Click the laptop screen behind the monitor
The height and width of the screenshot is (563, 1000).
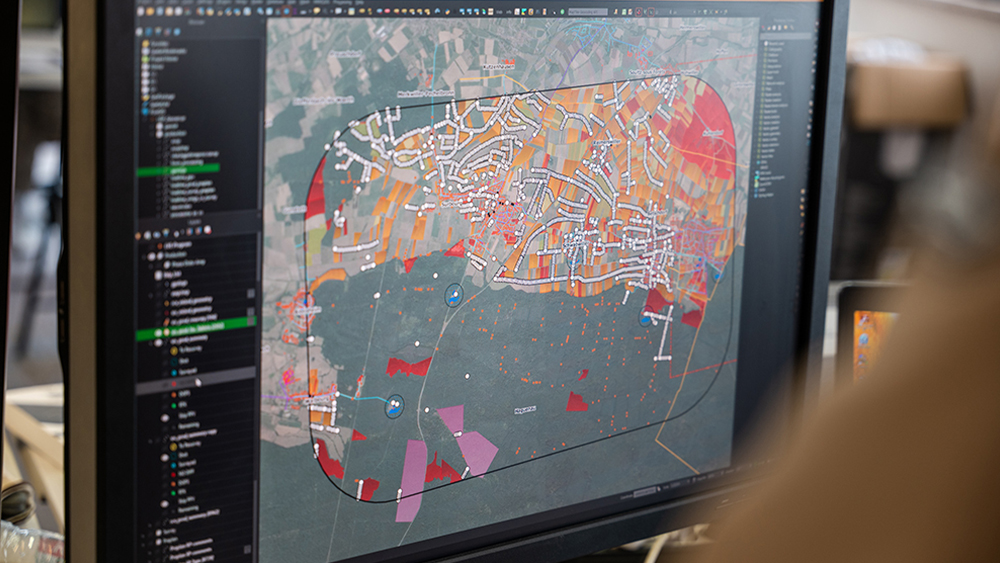tap(869, 341)
